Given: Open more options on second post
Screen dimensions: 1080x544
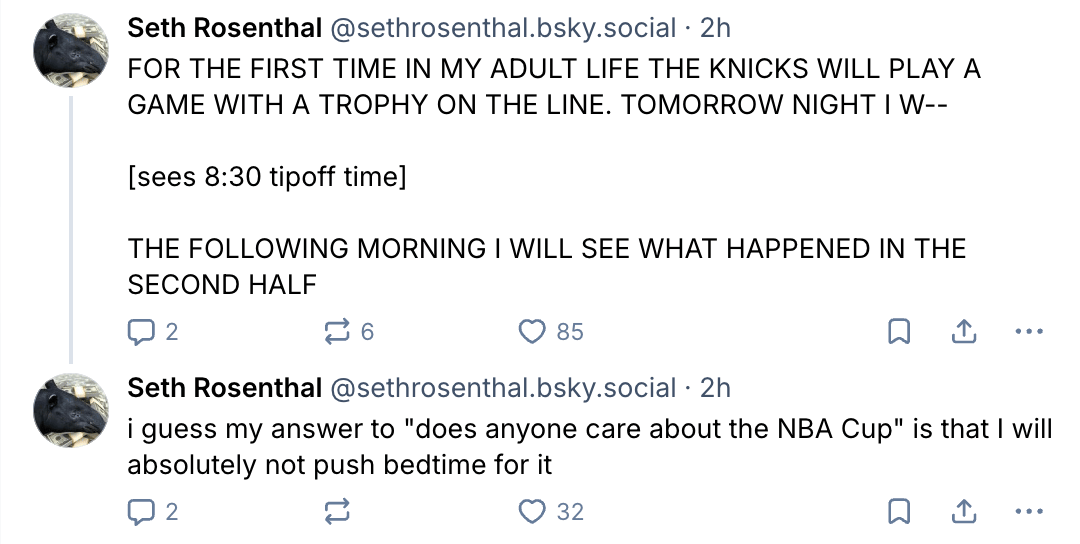Looking at the screenshot, I should coord(1028,512).
